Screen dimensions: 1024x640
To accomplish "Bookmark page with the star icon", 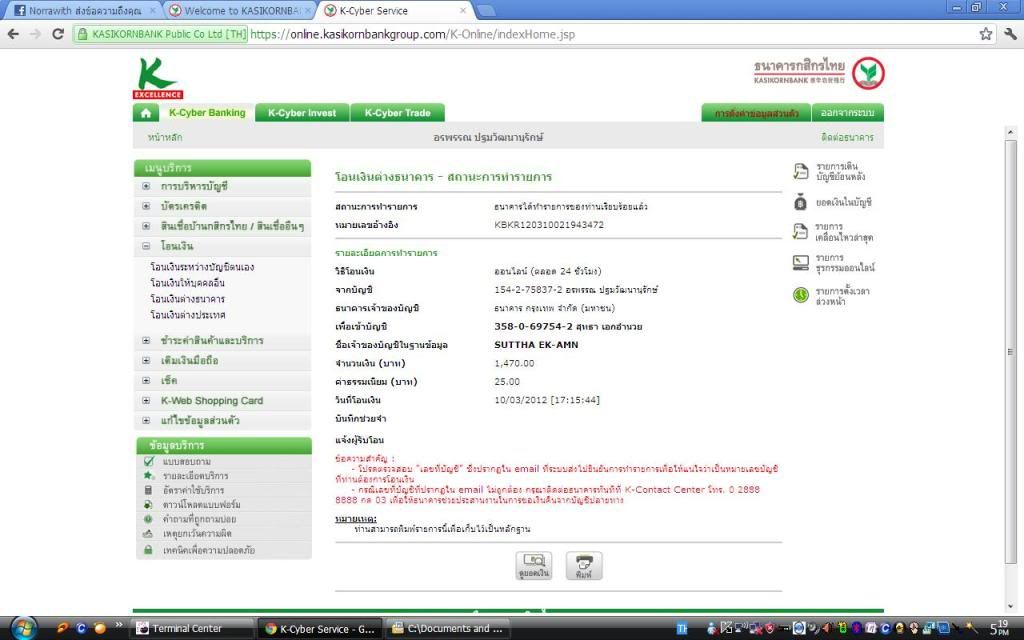I will [x=986, y=33].
